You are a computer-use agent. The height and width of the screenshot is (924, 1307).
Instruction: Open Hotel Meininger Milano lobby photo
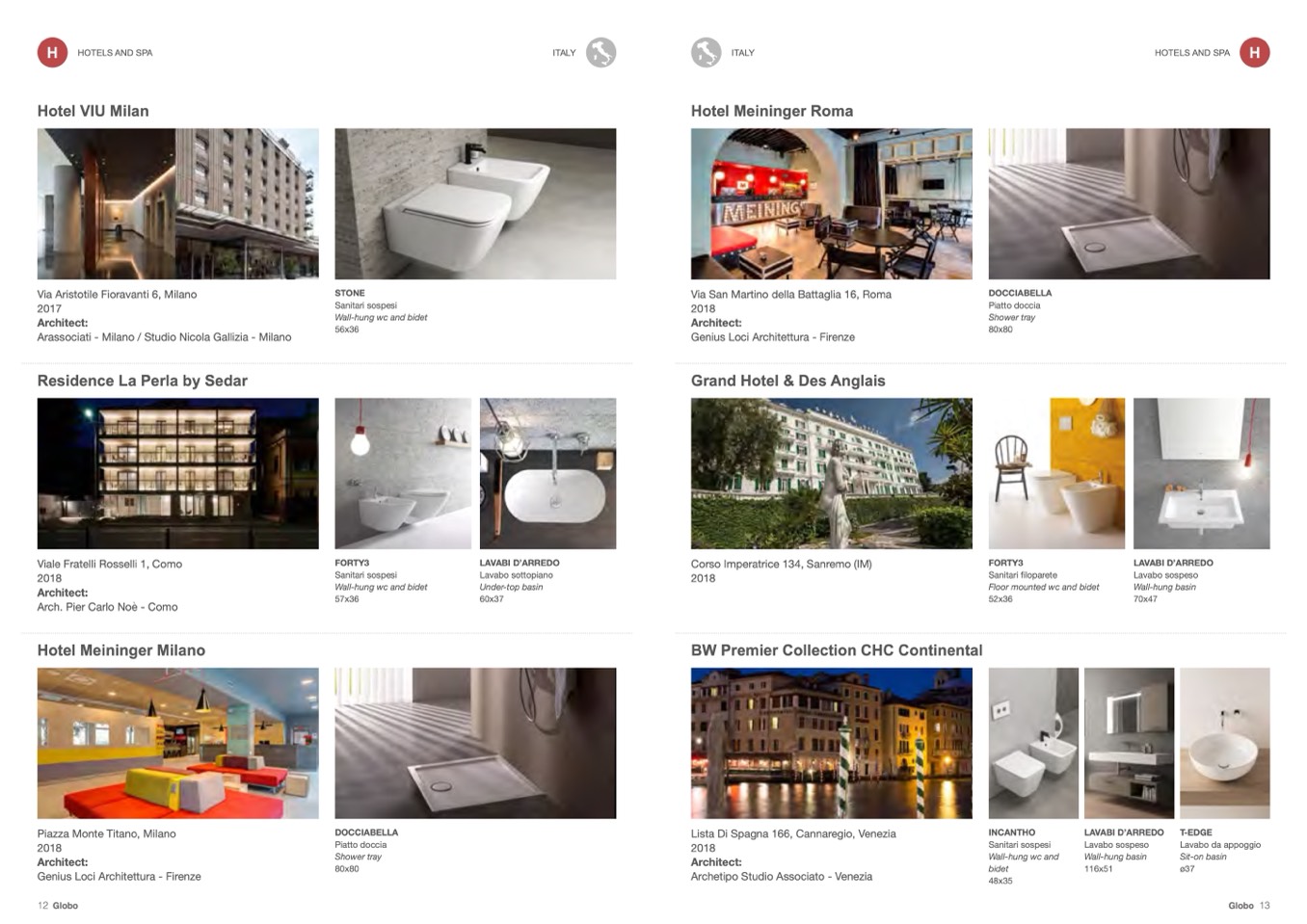pos(177,743)
